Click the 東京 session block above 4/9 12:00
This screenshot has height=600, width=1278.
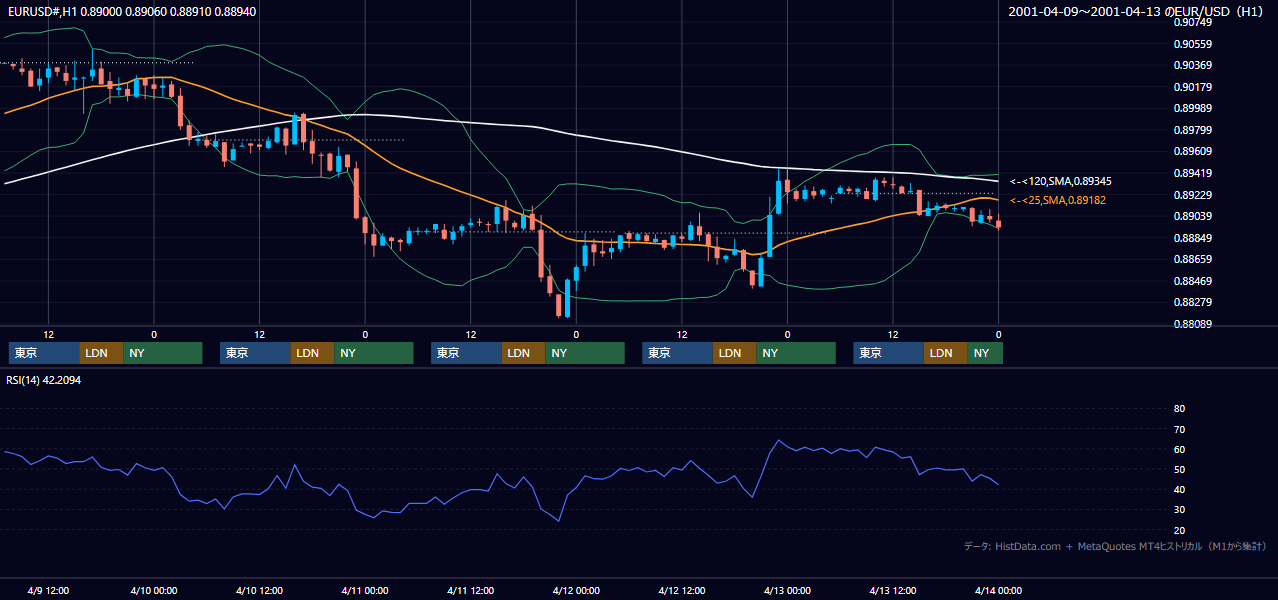click(x=44, y=353)
